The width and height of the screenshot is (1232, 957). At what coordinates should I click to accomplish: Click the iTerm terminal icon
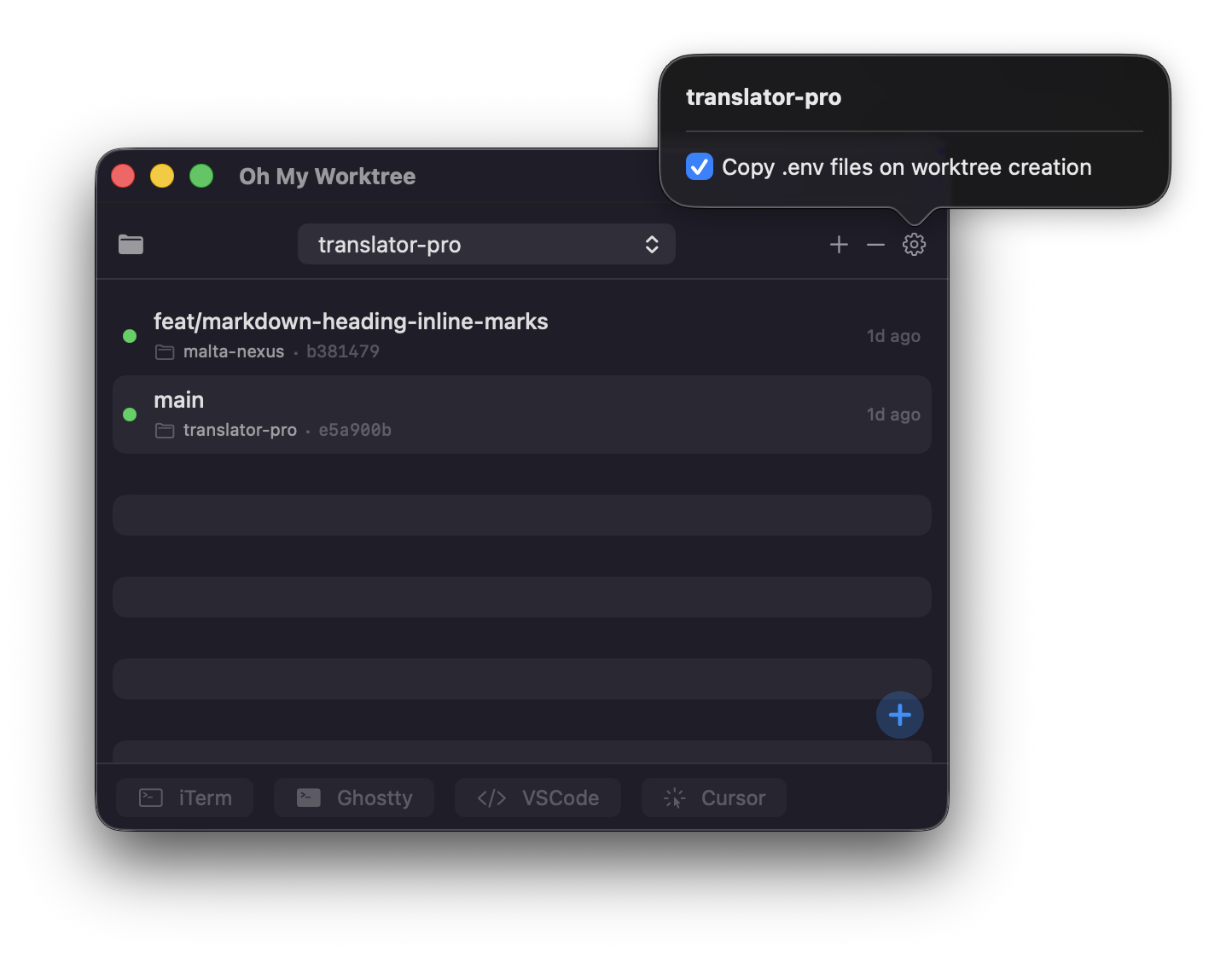[x=150, y=797]
